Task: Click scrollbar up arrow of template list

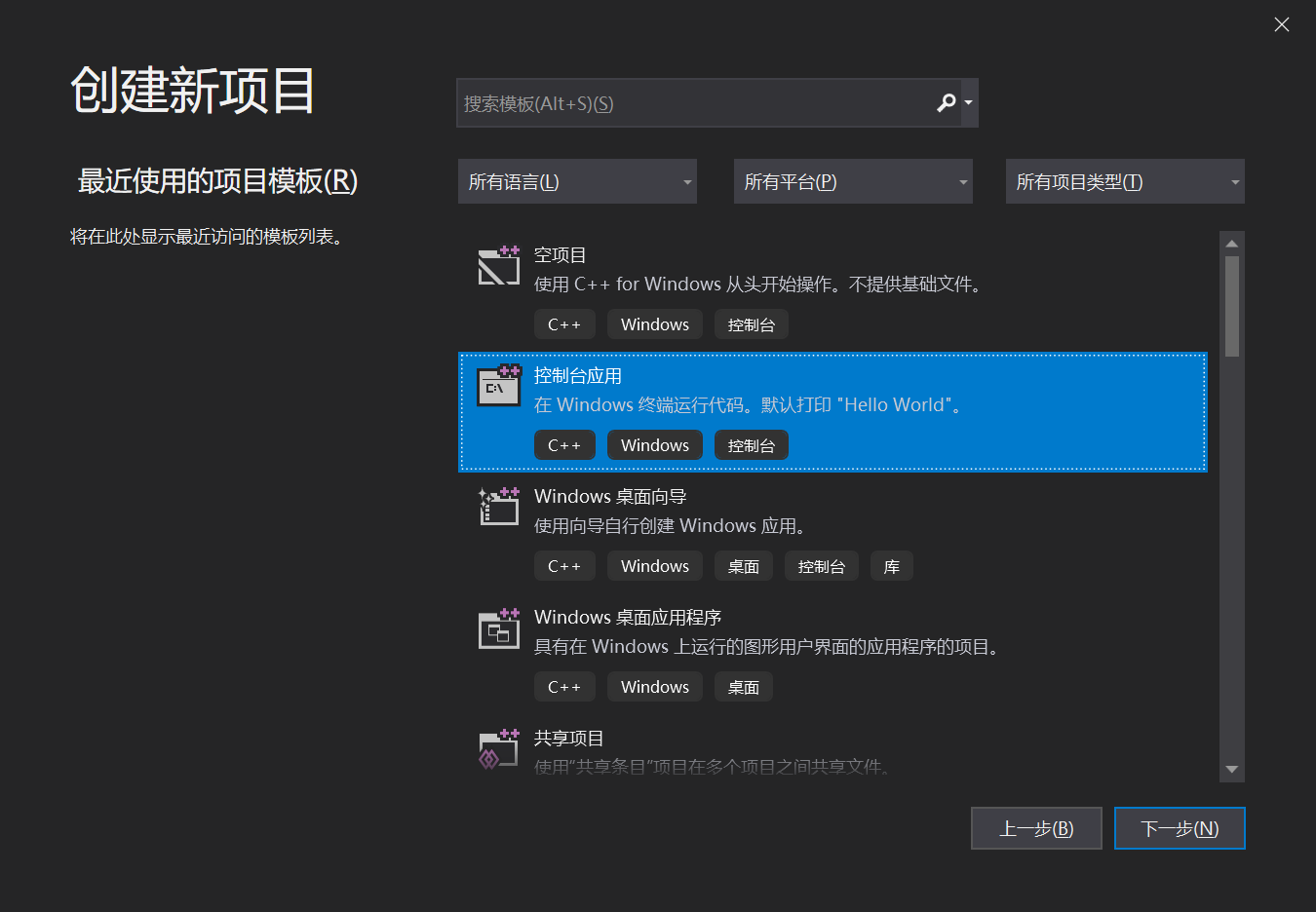Action: (1232, 243)
